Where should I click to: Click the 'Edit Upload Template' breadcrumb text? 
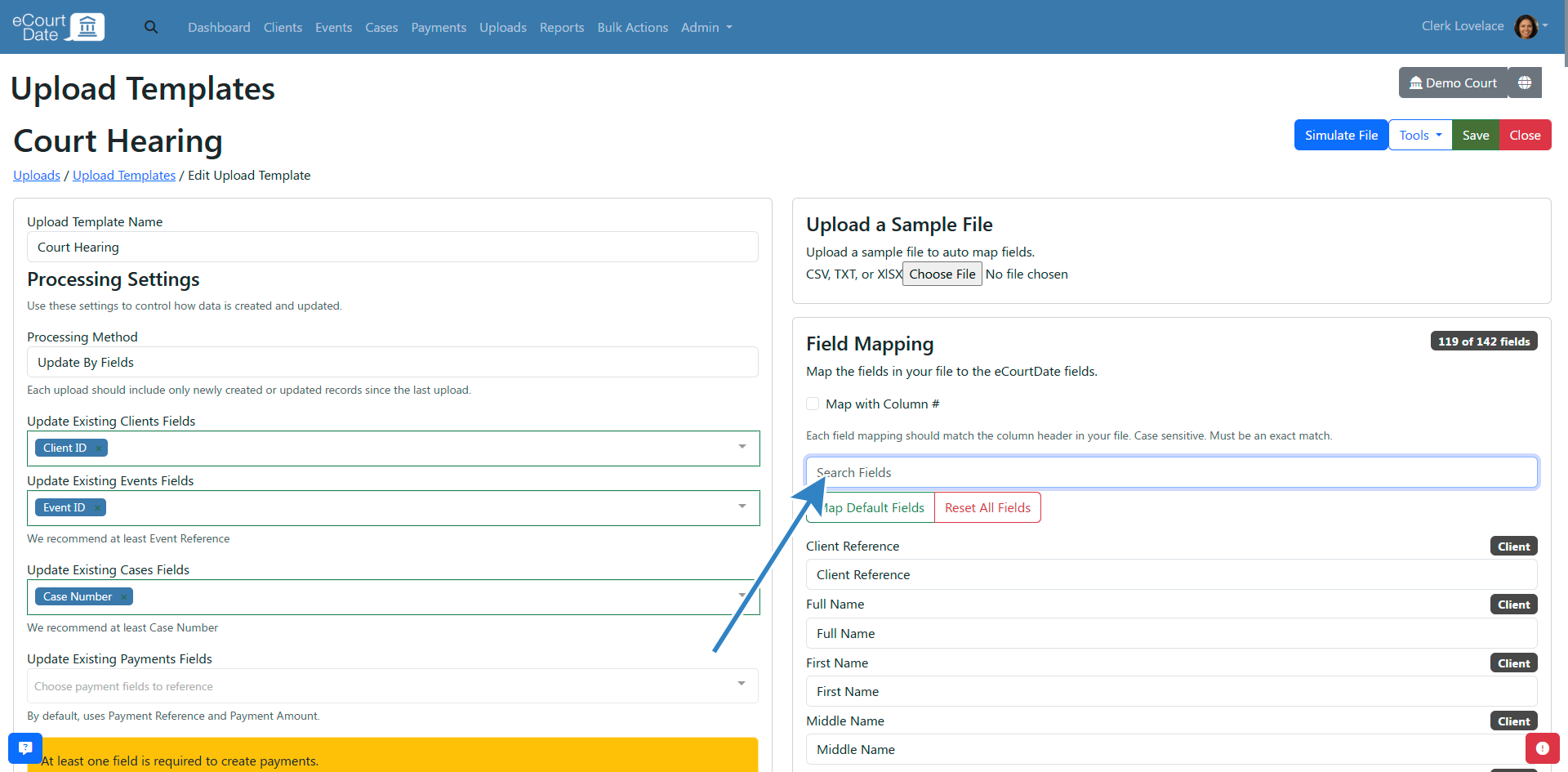click(x=249, y=175)
